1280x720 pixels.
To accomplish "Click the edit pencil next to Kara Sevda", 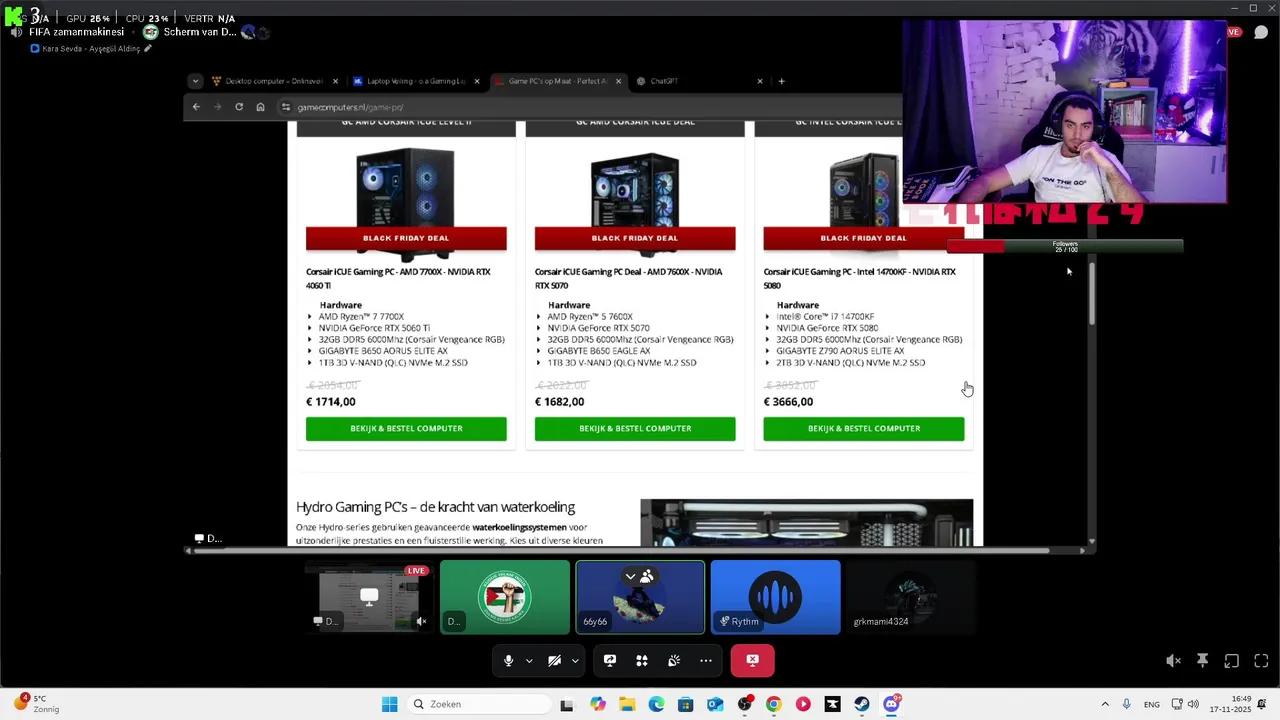I will (x=148, y=48).
